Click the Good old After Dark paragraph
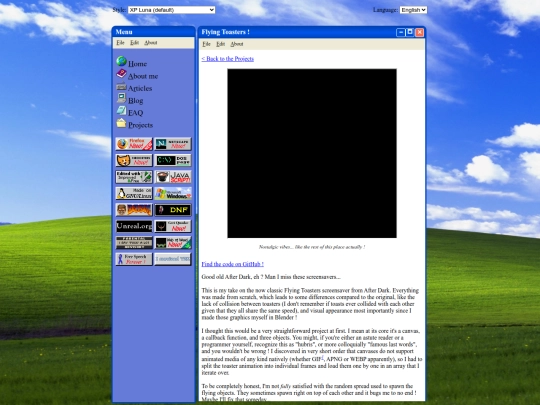This screenshot has height=405, width=540. (x=271, y=277)
